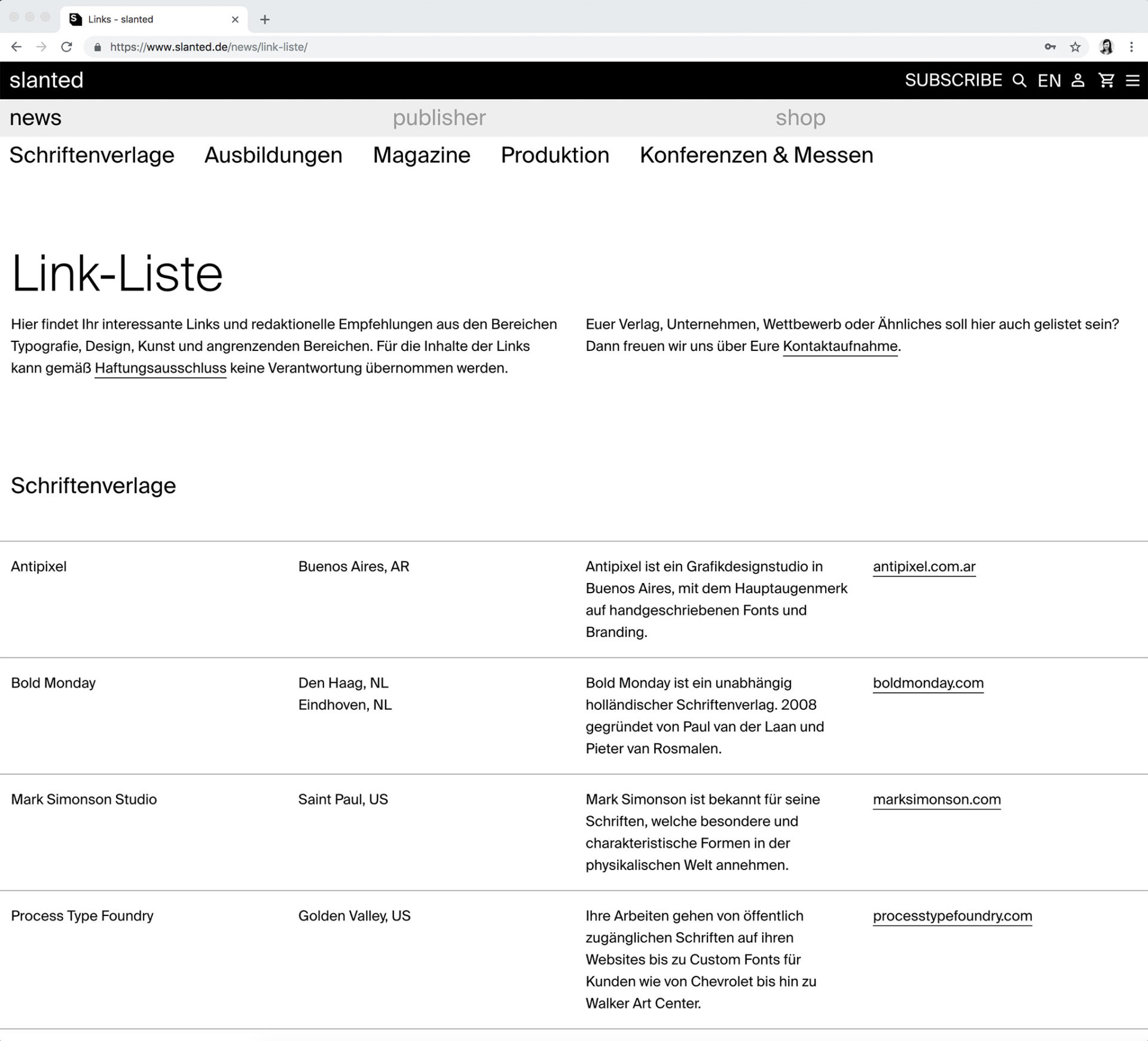Select the publisher section
This screenshot has height=1041, width=1148.
[x=439, y=118]
